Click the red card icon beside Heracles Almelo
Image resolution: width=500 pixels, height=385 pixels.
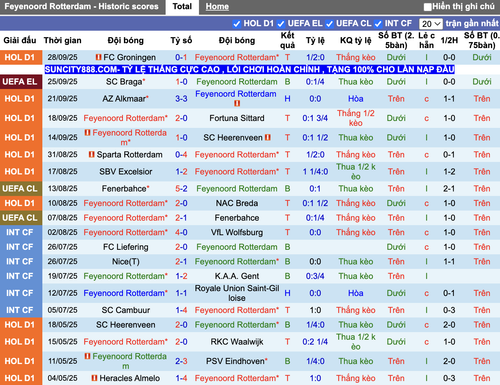coord(94,378)
